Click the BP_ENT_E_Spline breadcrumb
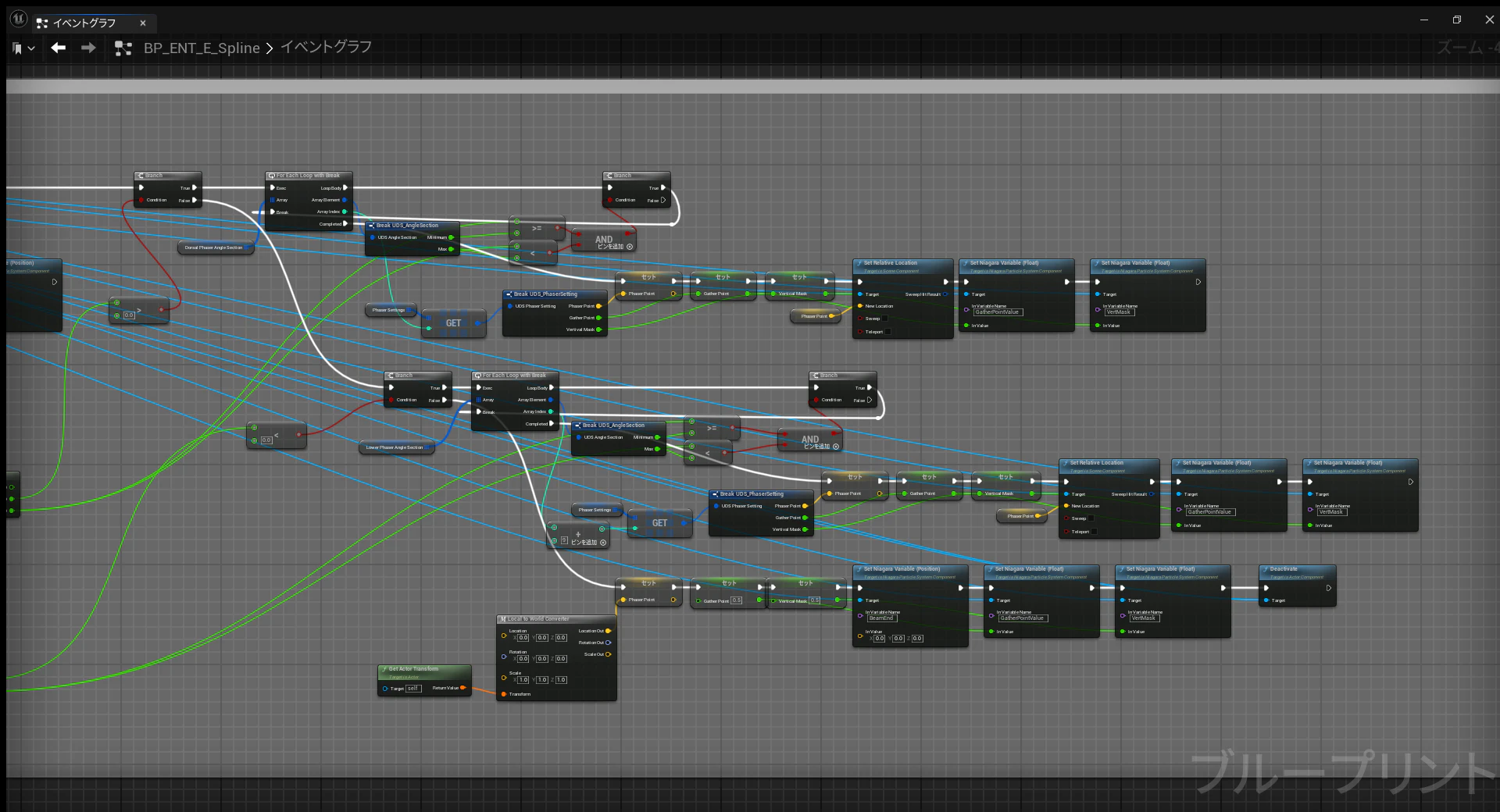 pos(202,48)
